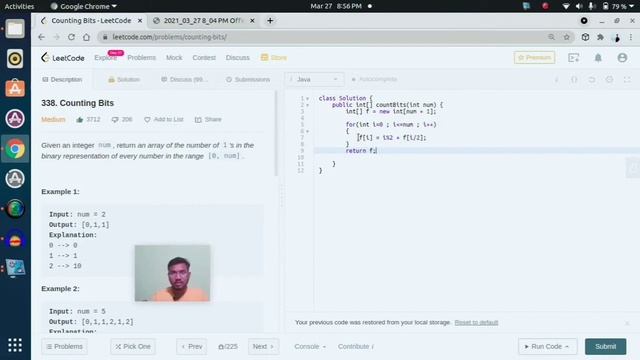Expand the Console panel
Screen dimensions: 640x360
coord(310,347)
